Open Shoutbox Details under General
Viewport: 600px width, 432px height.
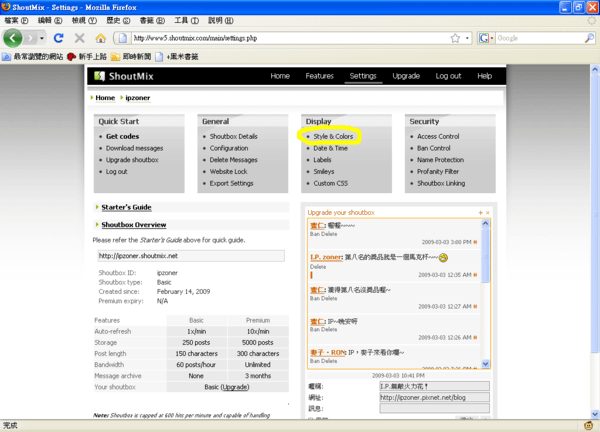pyautogui.click(x=233, y=136)
